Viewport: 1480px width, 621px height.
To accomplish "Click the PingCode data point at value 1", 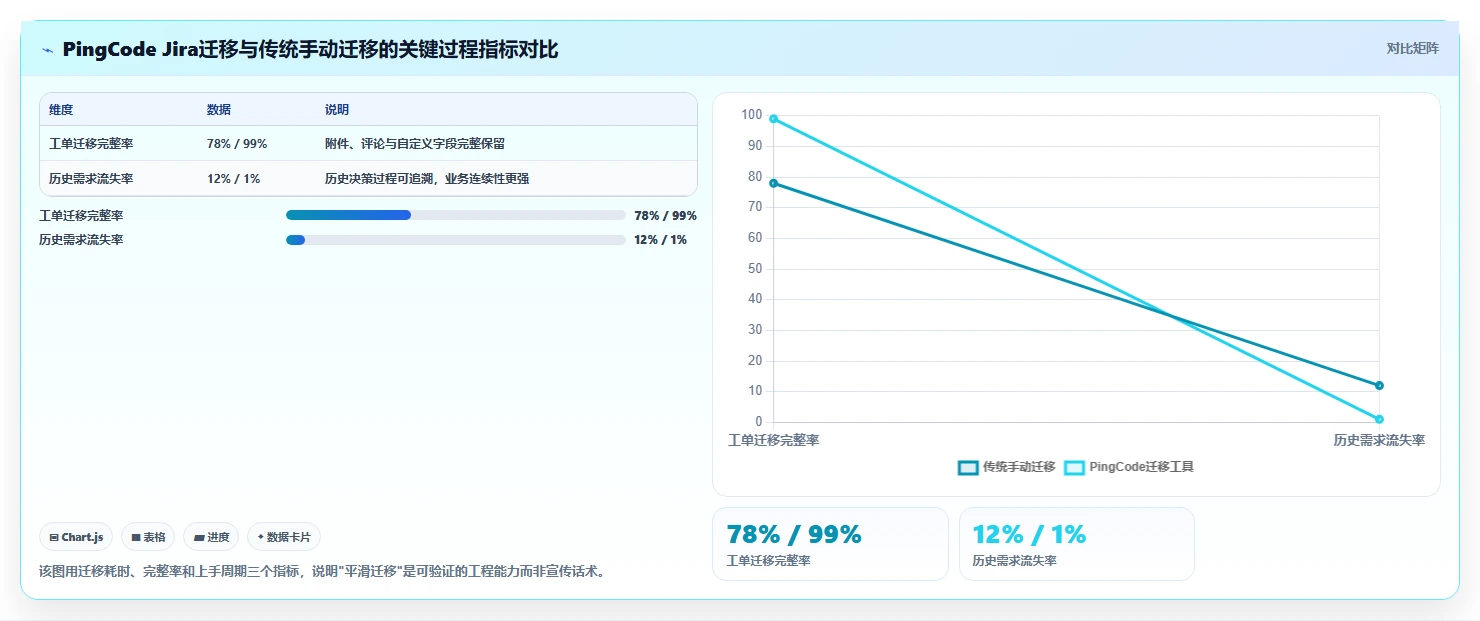I will pyautogui.click(x=1379, y=419).
